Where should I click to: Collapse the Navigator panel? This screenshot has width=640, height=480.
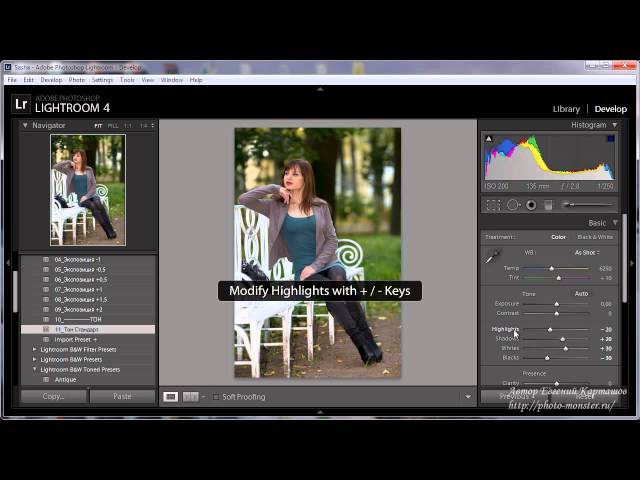coord(25,125)
